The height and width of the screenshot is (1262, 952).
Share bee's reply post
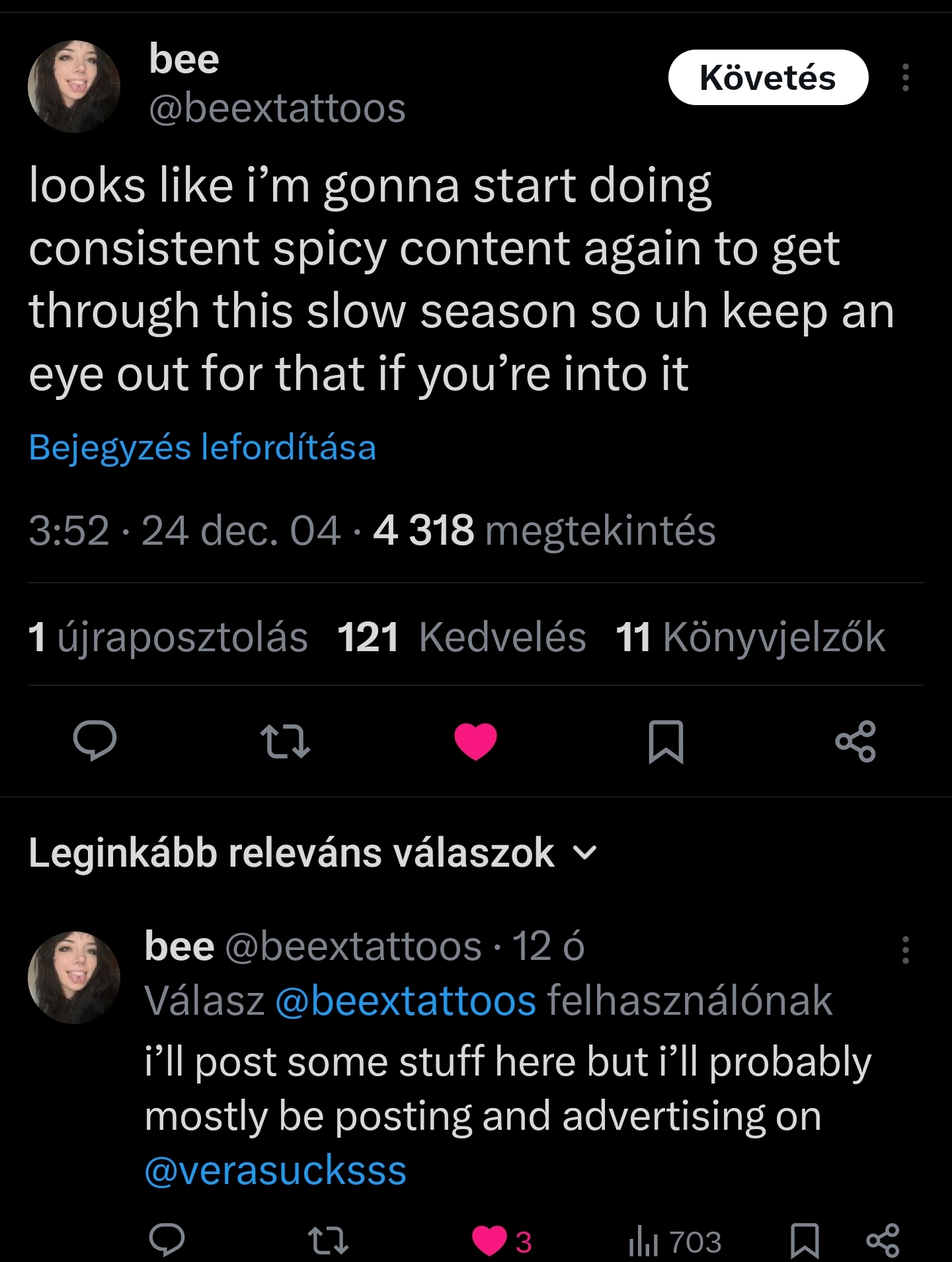[x=883, y=1240]
